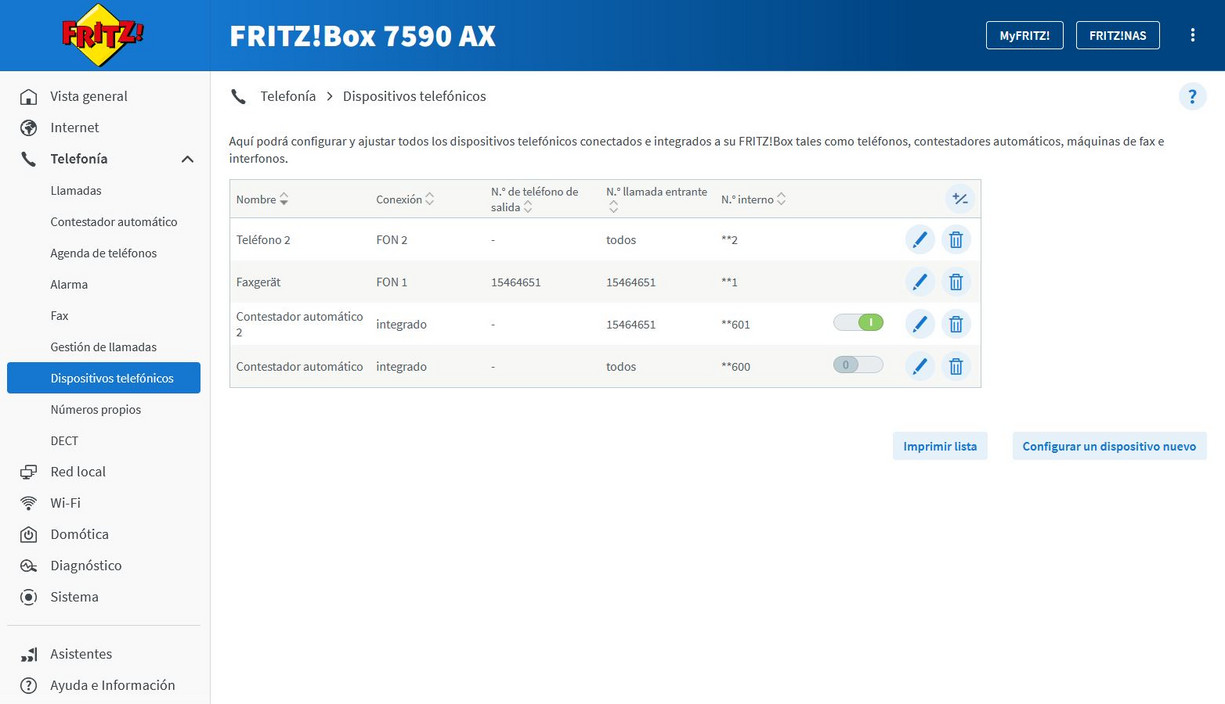The width and height of the screenshot is (1225, 704).
Task: Click the Diagnóstico icon
Action: click(29, 566)
